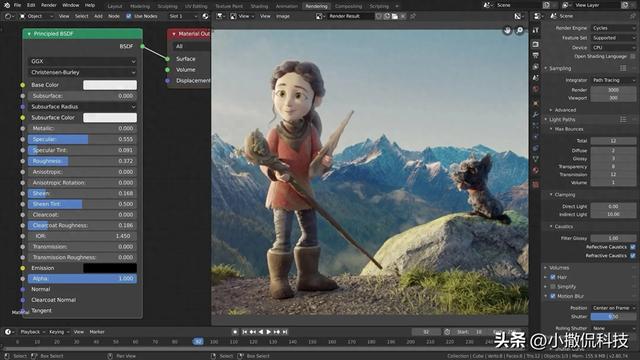Click the Image menu in the image editor
640x360 pixels.
click(x=283, y=16)
